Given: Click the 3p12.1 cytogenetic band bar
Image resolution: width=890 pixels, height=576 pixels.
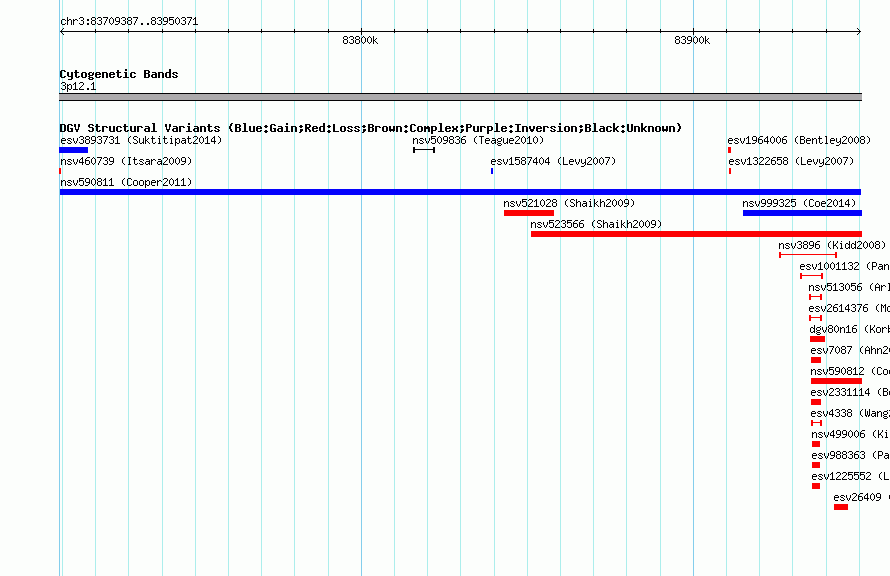Looking at the screenshot, I should click(460, 97).
